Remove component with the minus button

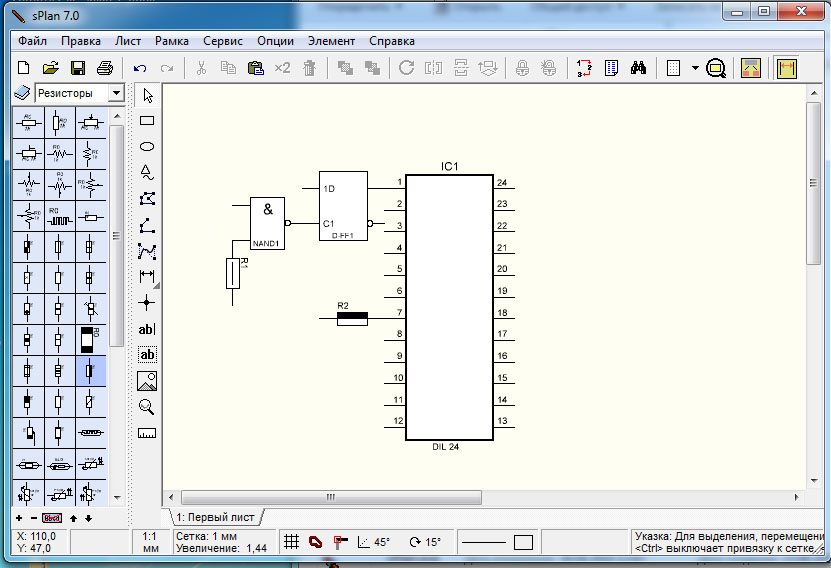34,518
